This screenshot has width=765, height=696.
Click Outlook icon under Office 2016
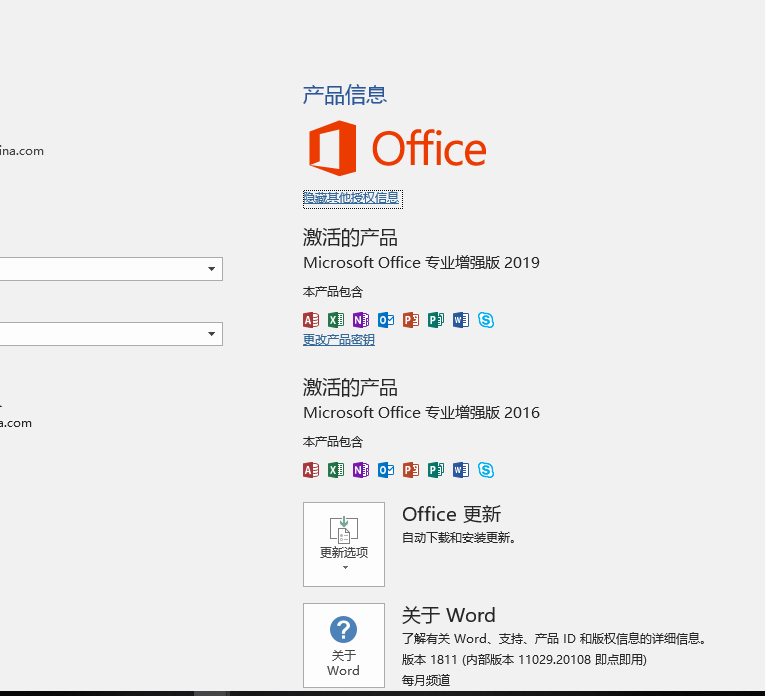tap(386, 470)
